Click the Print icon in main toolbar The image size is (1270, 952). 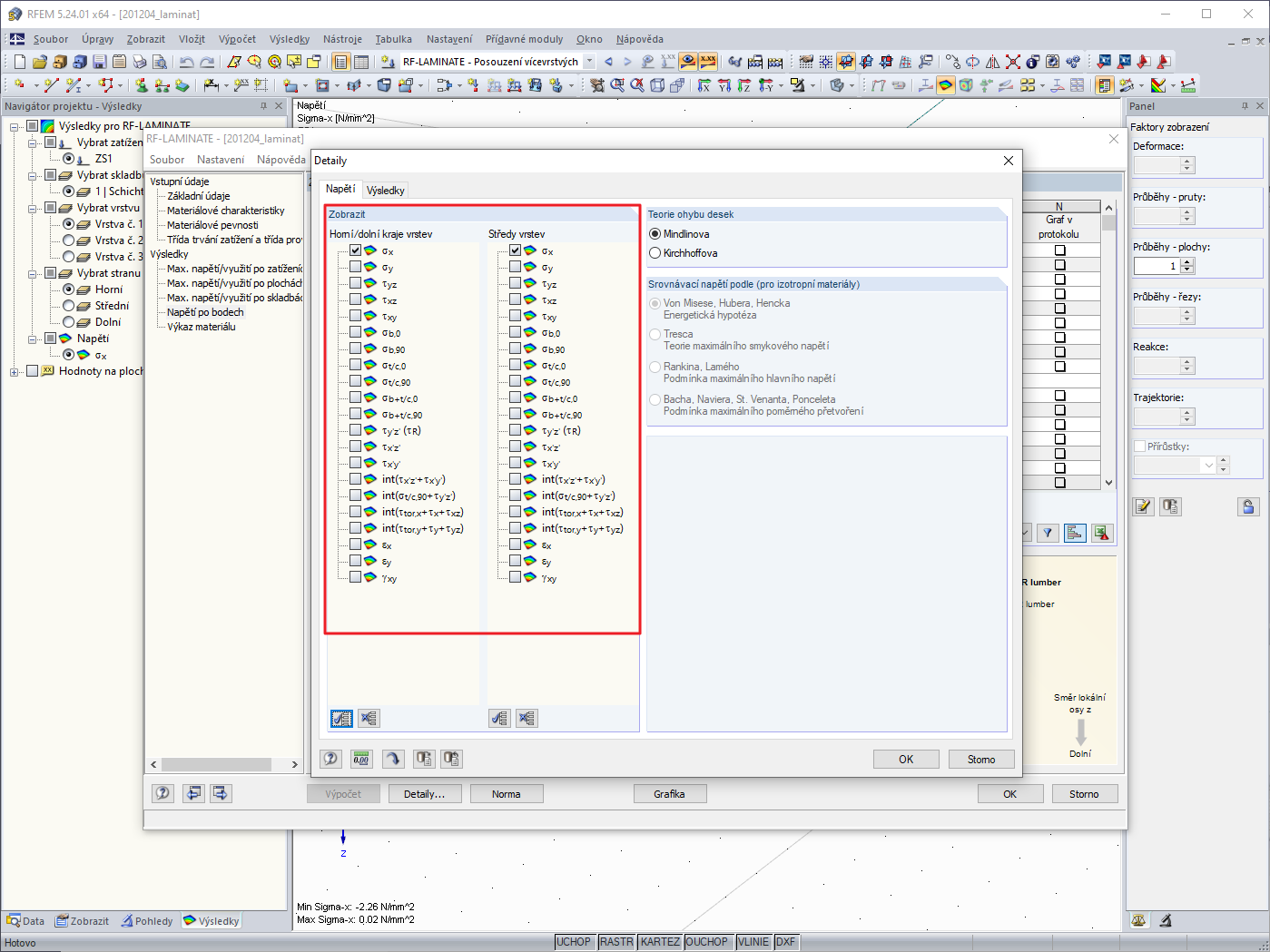[140, 62]
